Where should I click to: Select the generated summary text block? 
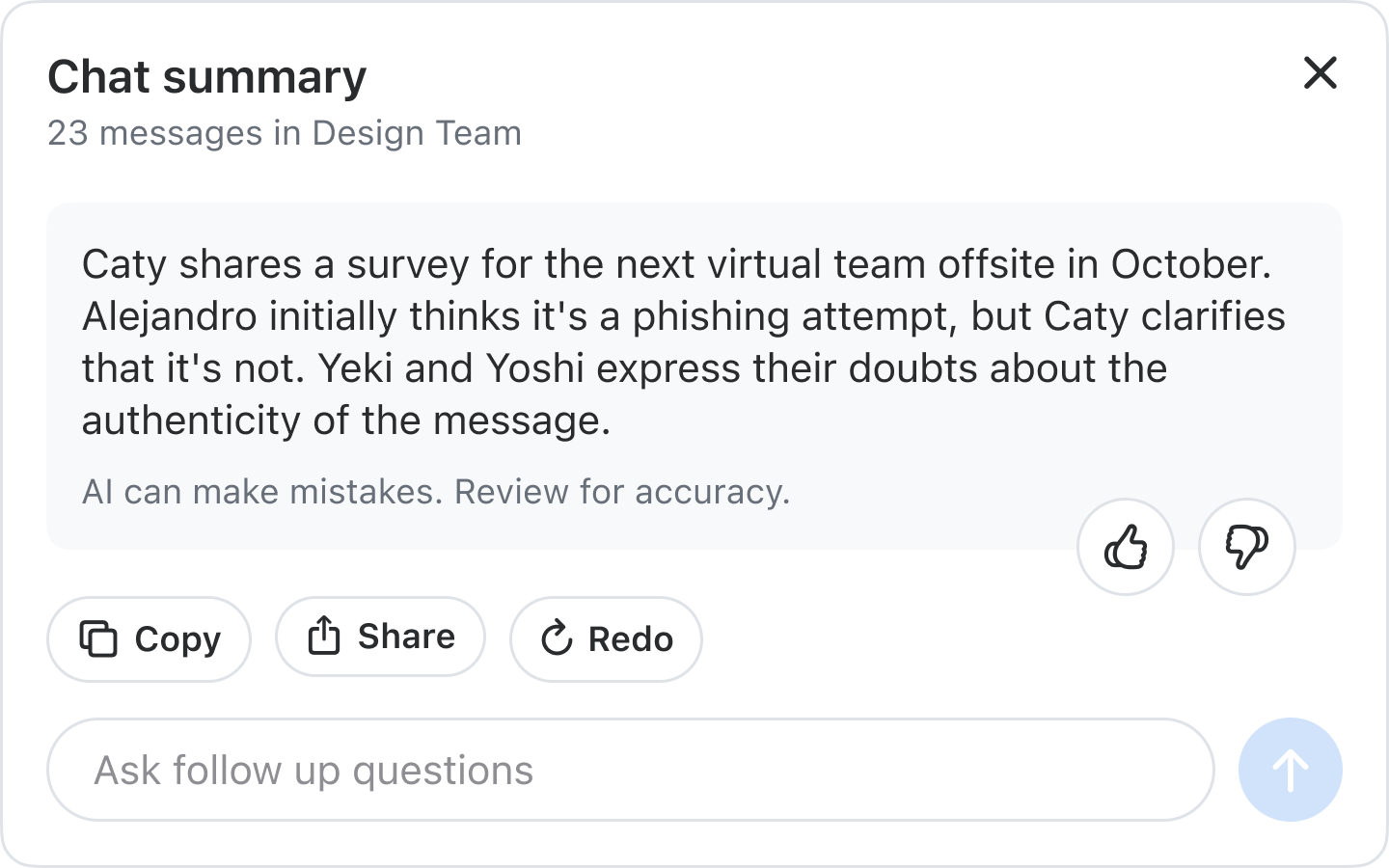[x=683, y=341]
